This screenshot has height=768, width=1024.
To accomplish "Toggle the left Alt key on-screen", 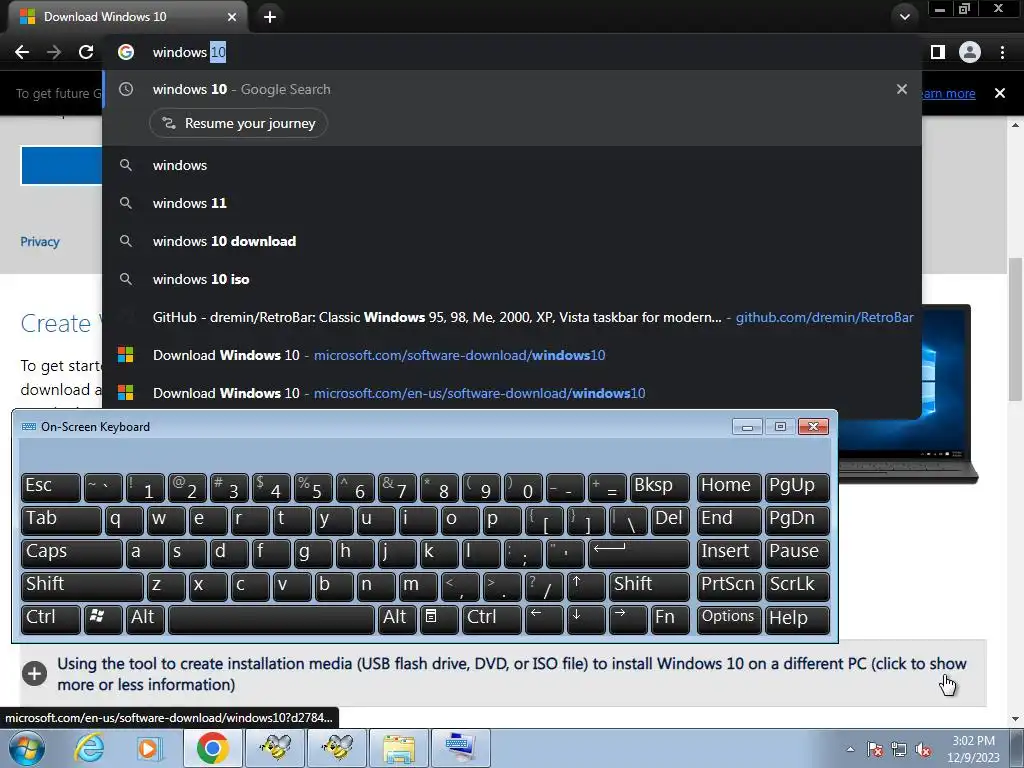I will pos(144,619).
